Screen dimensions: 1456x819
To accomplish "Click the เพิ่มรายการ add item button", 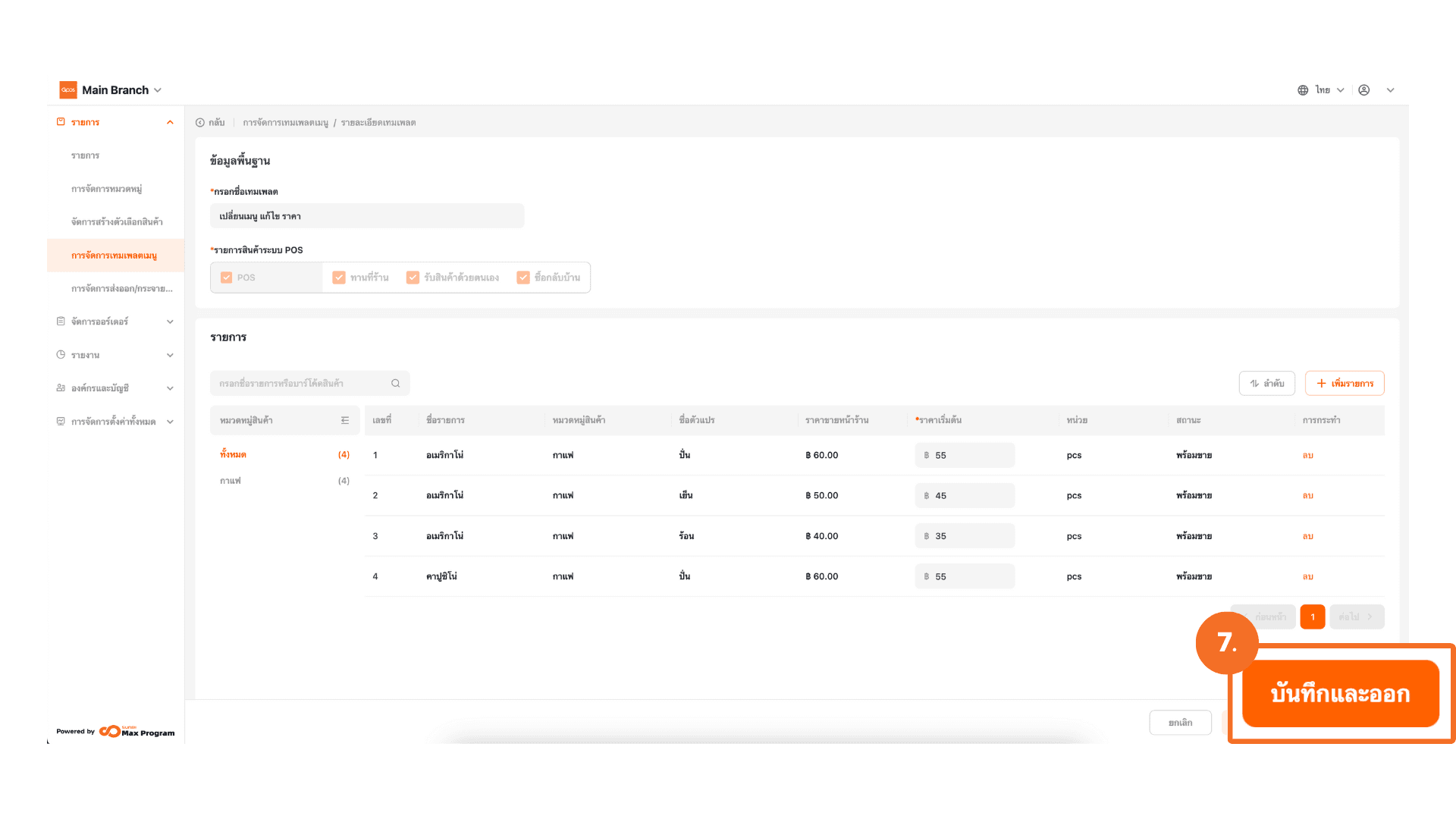I will click(1344, 384).
